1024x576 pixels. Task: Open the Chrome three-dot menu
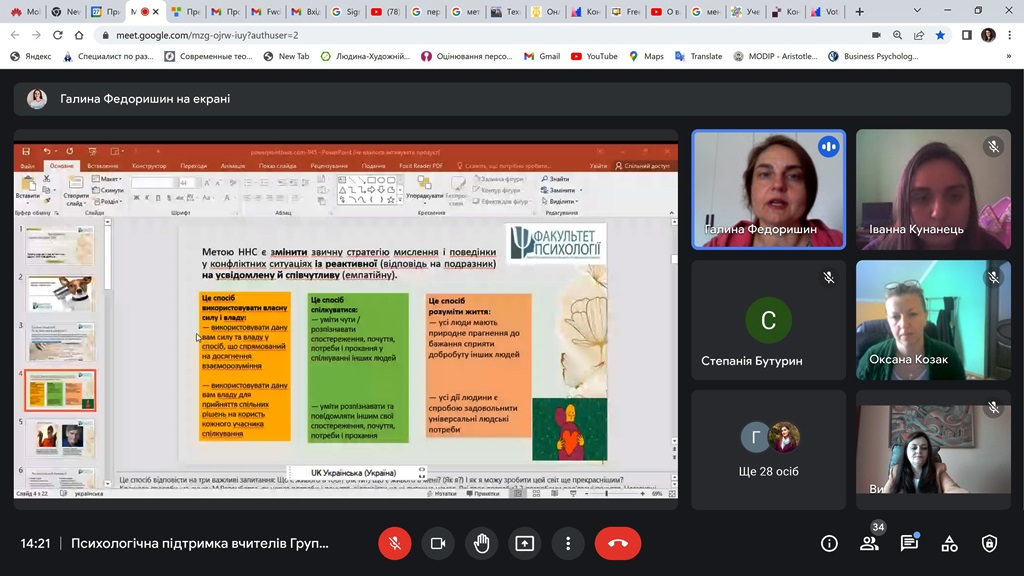1010,34
